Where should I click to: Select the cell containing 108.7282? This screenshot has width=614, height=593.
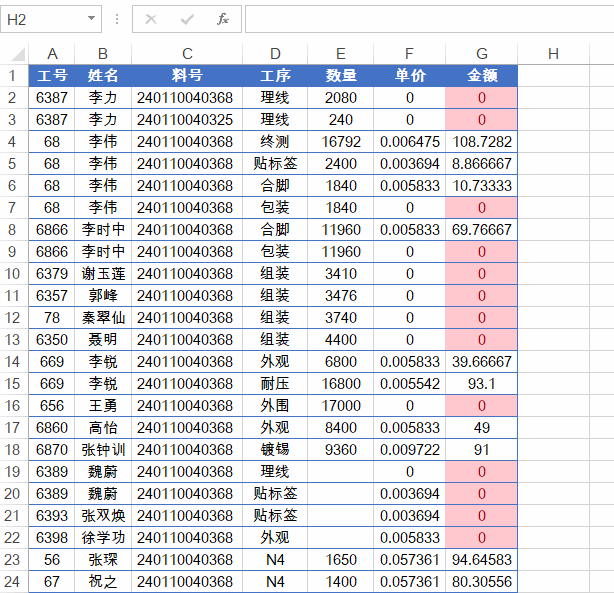coord(482,142)
